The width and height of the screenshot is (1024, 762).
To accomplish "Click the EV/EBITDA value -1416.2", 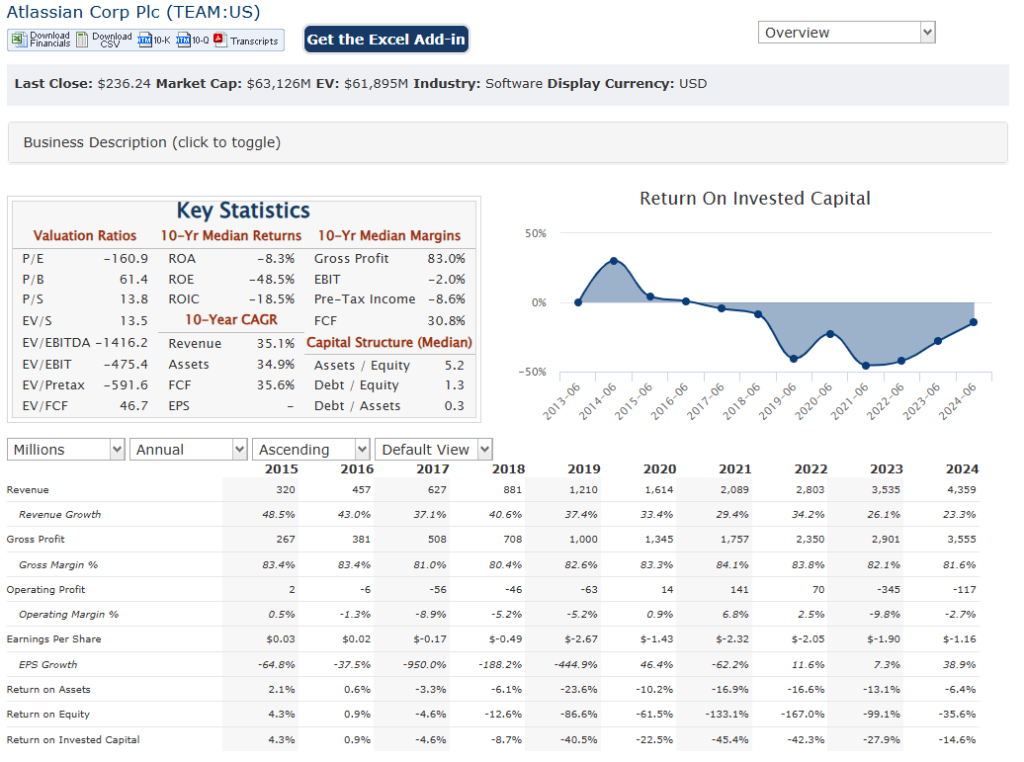I will click(x=121, y=342).
